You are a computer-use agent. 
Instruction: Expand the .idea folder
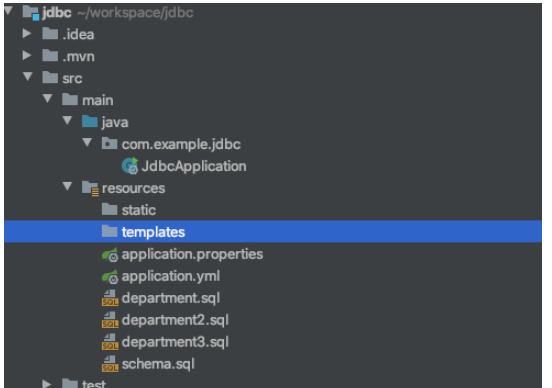(27, 33)
